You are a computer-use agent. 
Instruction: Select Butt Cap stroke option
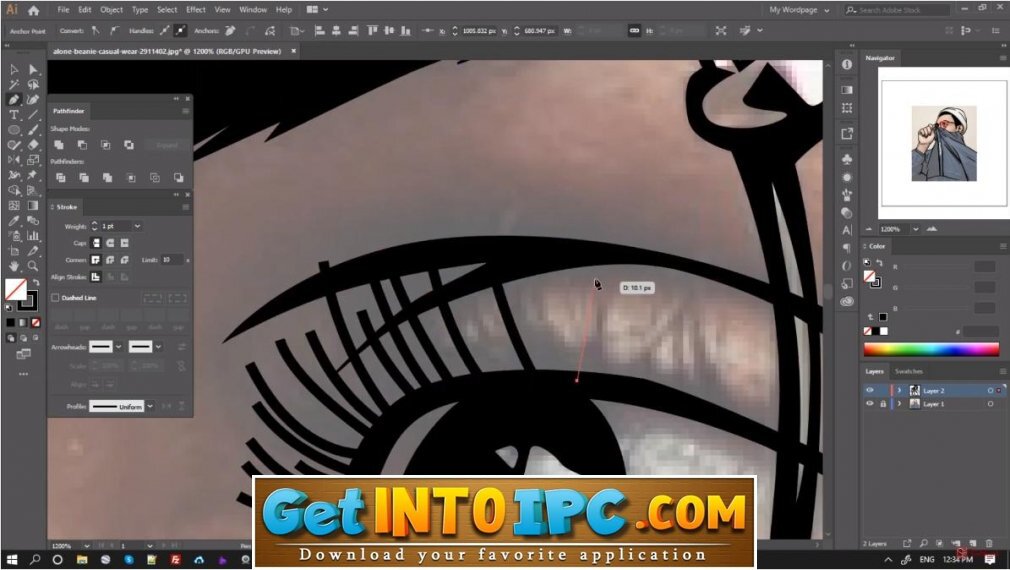click(96, 243)
